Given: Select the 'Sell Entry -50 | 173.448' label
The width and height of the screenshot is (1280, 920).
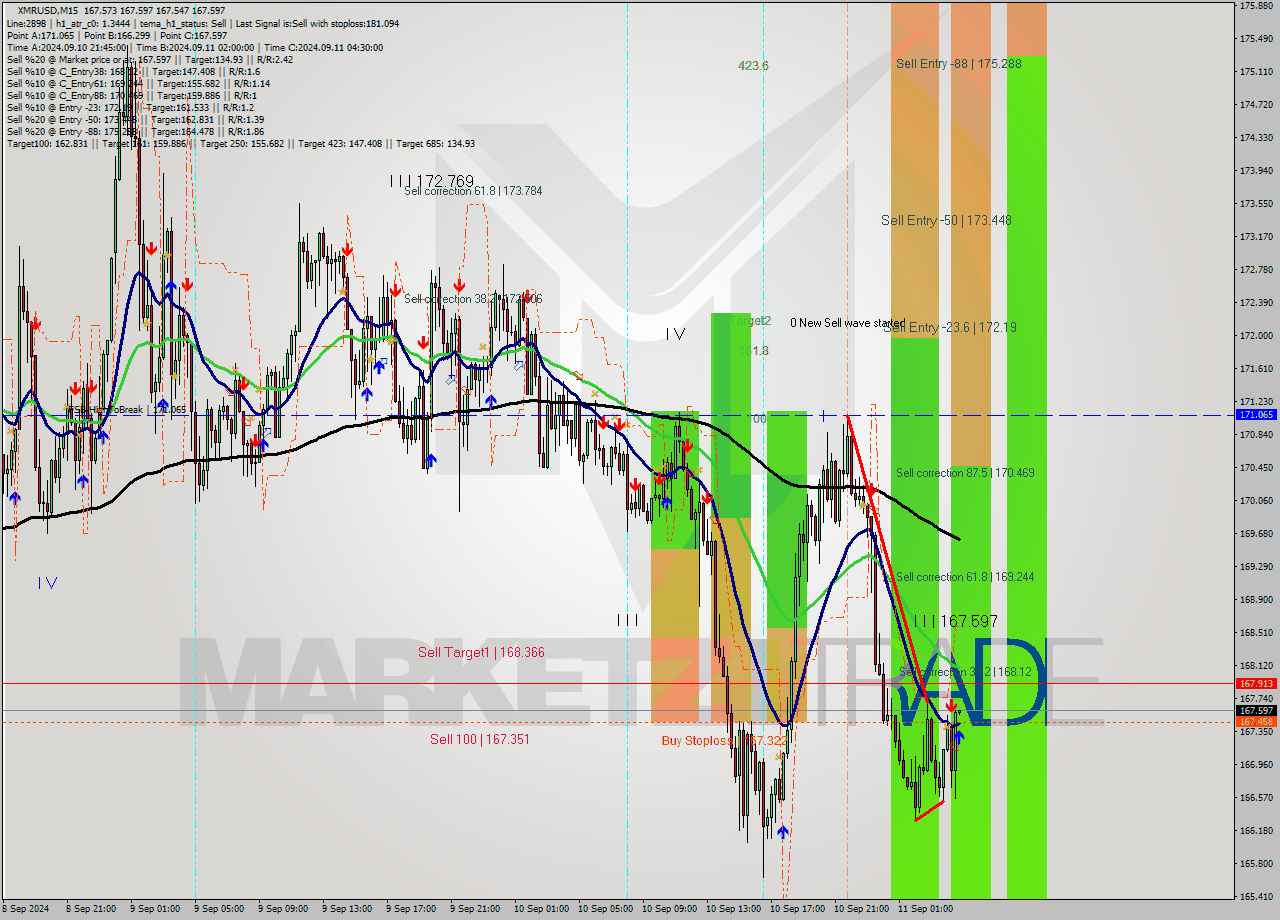Looking at the screenshot, I should [946, 220].
